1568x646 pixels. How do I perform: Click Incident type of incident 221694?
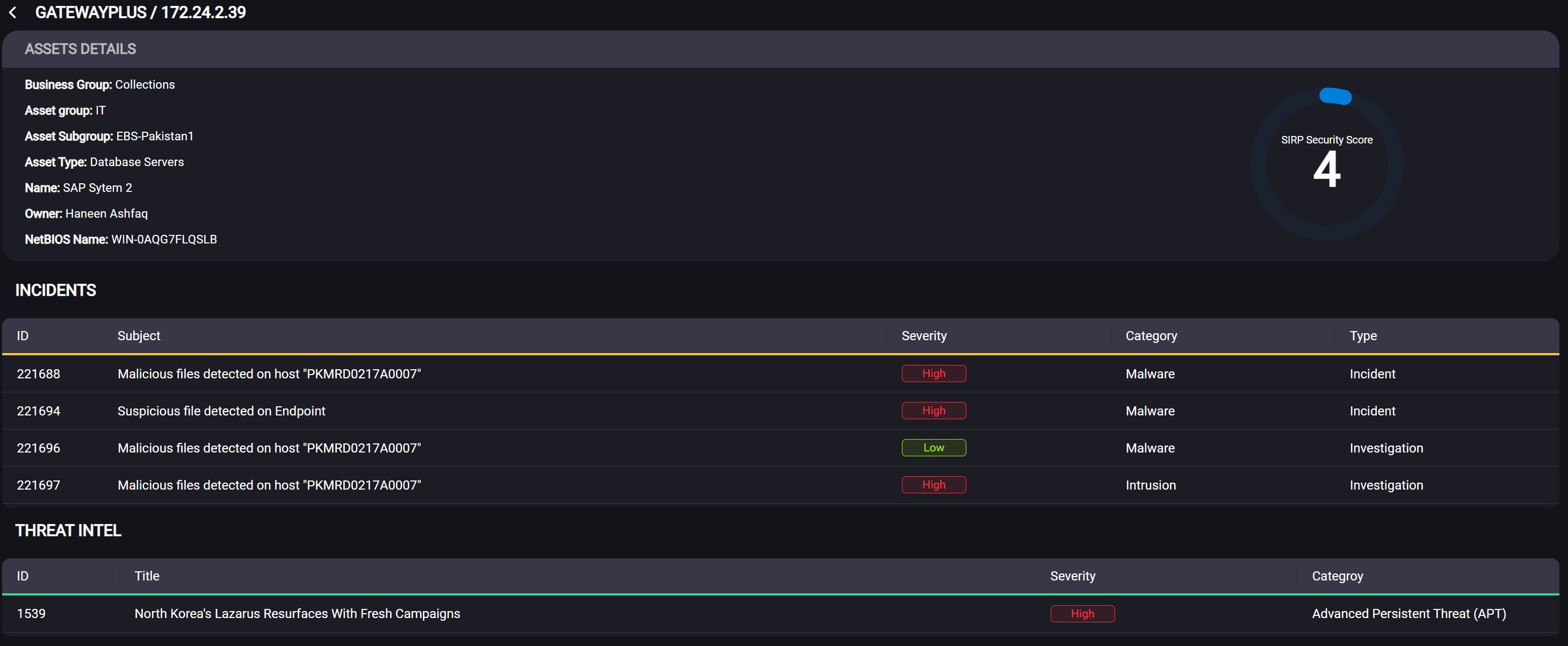1372,411
